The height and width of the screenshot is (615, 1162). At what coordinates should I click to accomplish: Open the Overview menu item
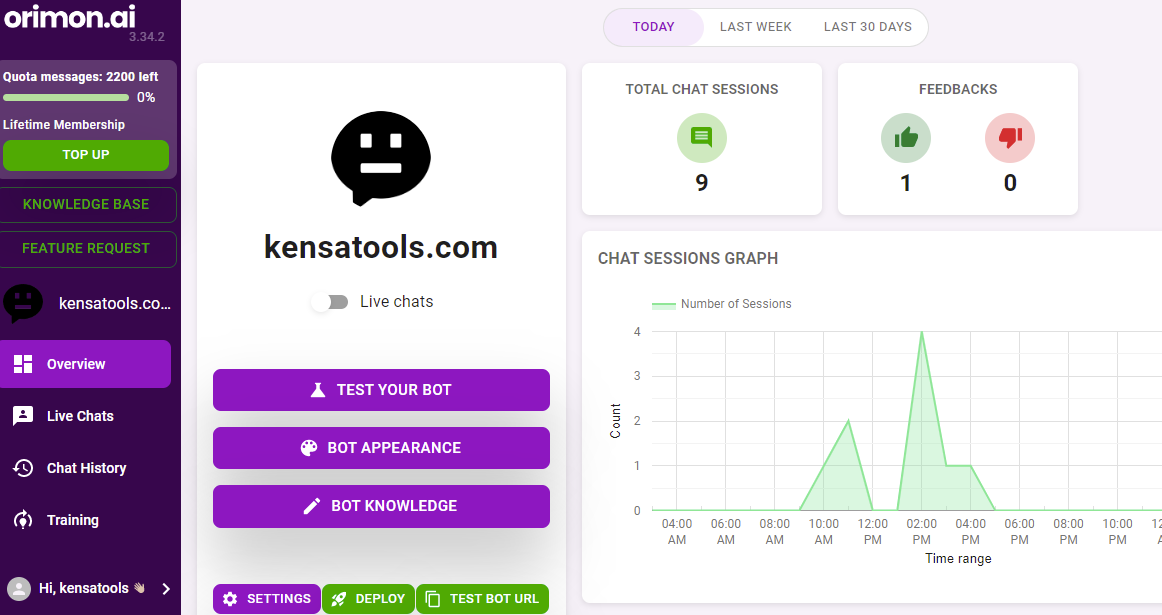(85, 364)
